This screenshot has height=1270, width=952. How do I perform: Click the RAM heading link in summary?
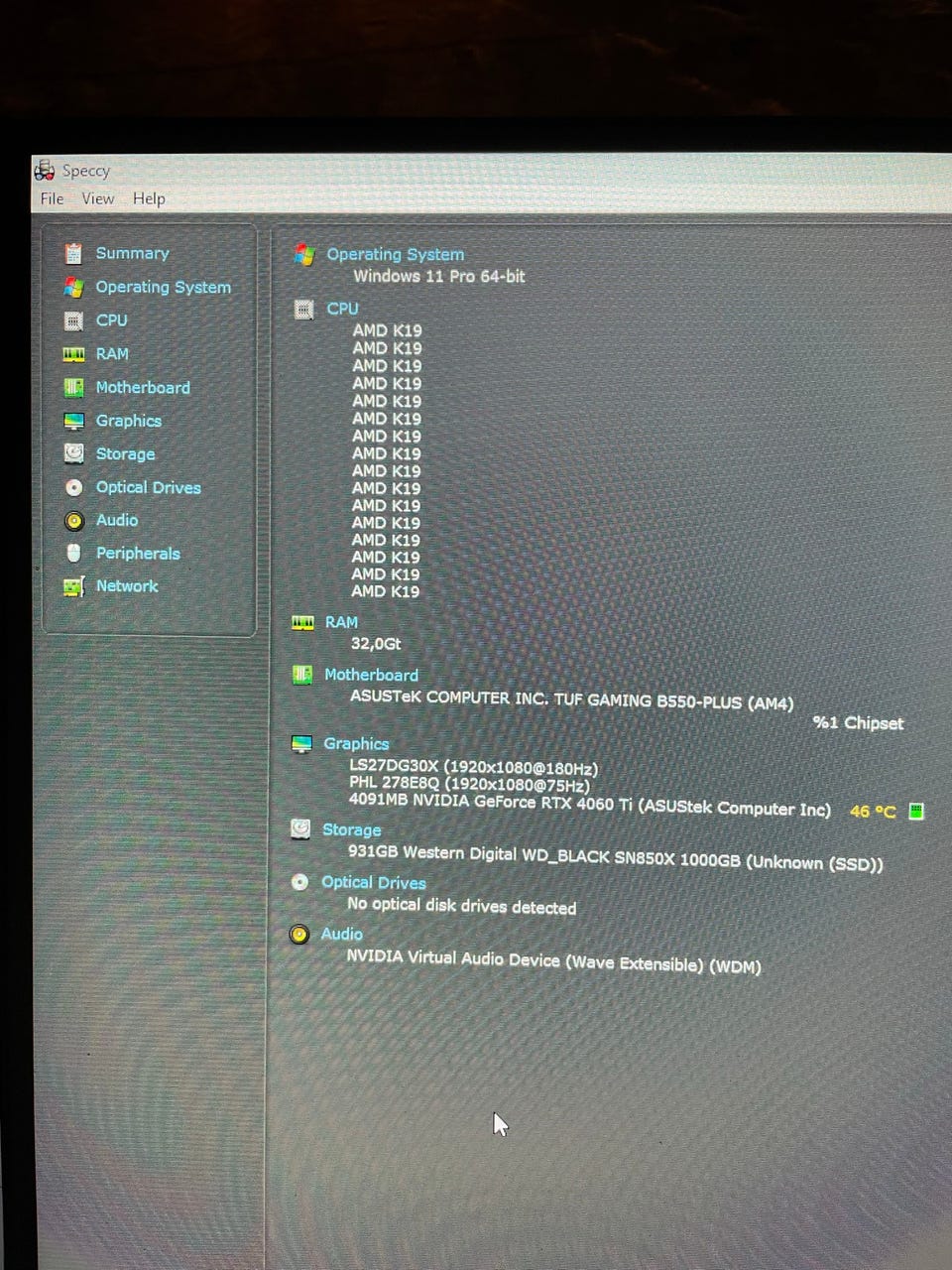click(x=341, y=622)
